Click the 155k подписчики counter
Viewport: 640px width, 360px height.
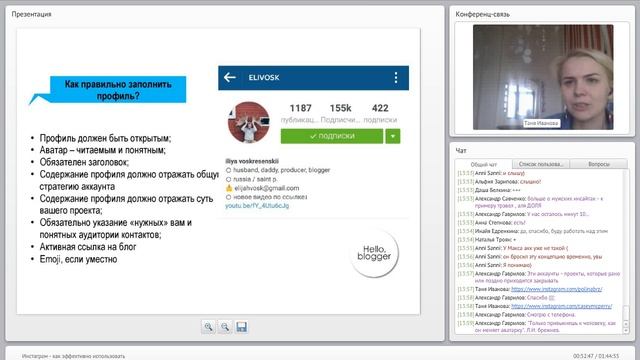(x=340, y=113)
